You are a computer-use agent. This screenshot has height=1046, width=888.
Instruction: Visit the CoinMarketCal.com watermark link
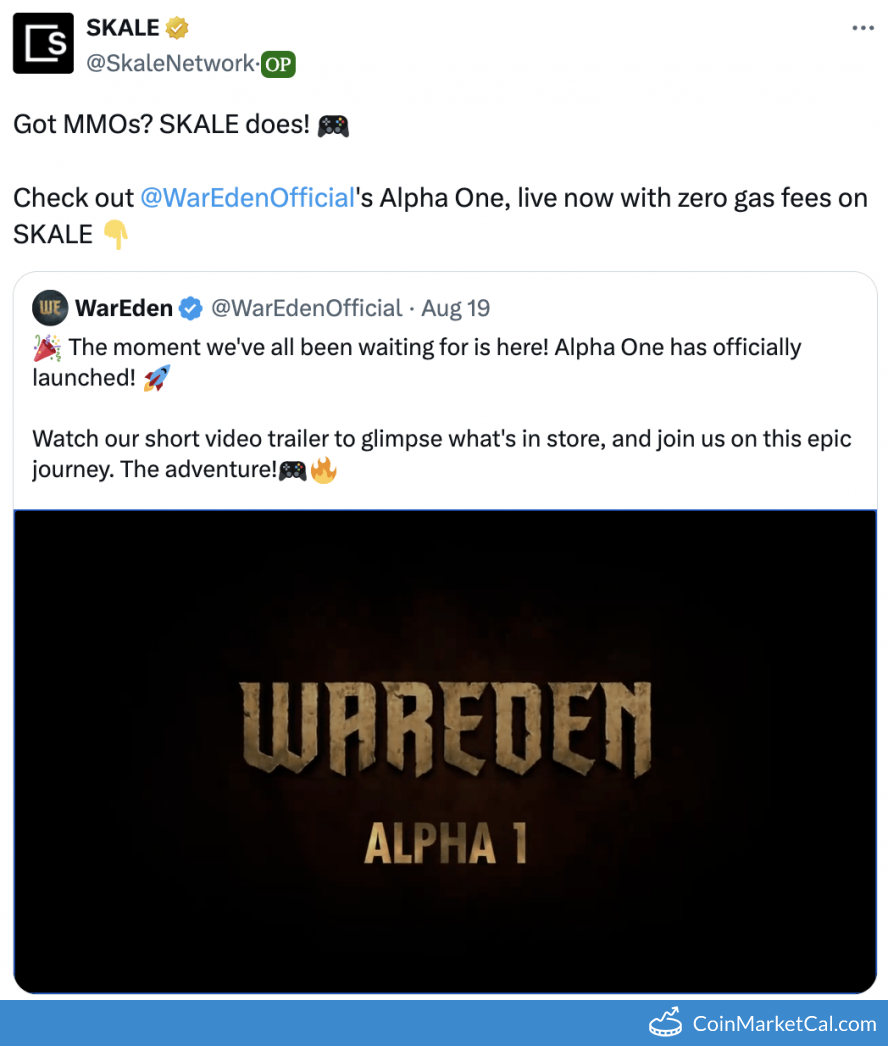763,1023
